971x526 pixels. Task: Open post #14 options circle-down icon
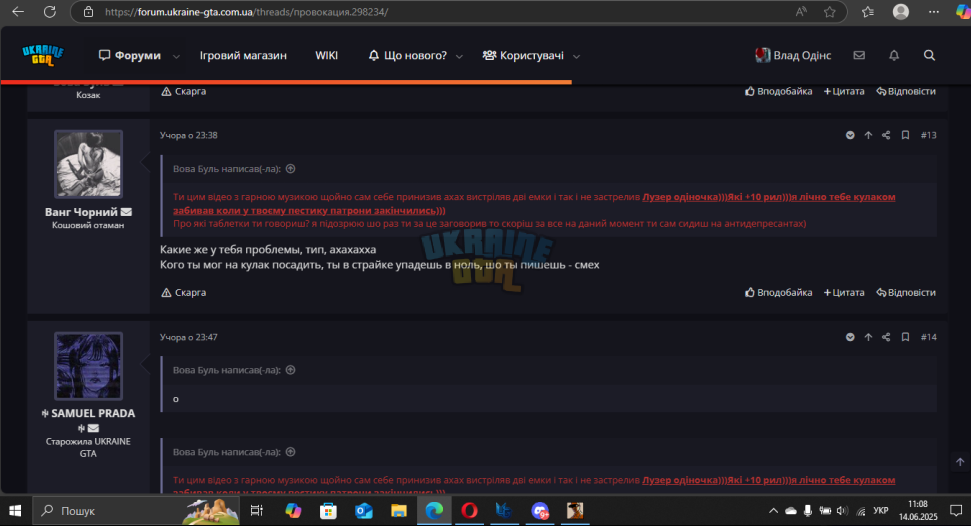850,337
